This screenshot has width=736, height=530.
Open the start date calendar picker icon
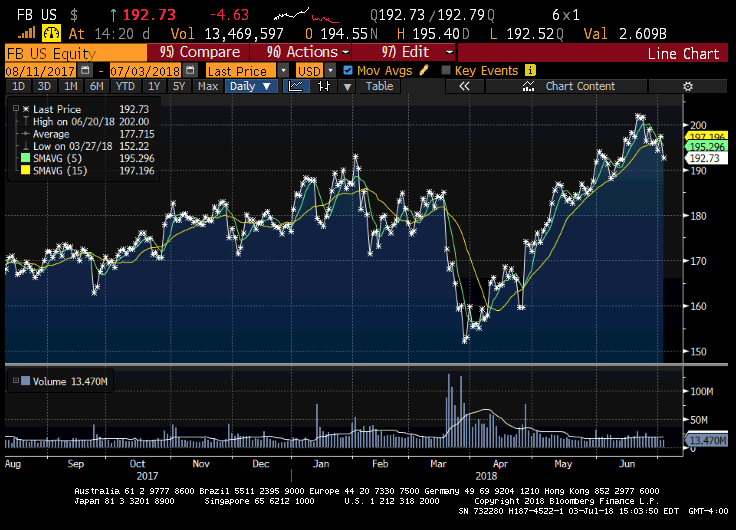point(85,70)
